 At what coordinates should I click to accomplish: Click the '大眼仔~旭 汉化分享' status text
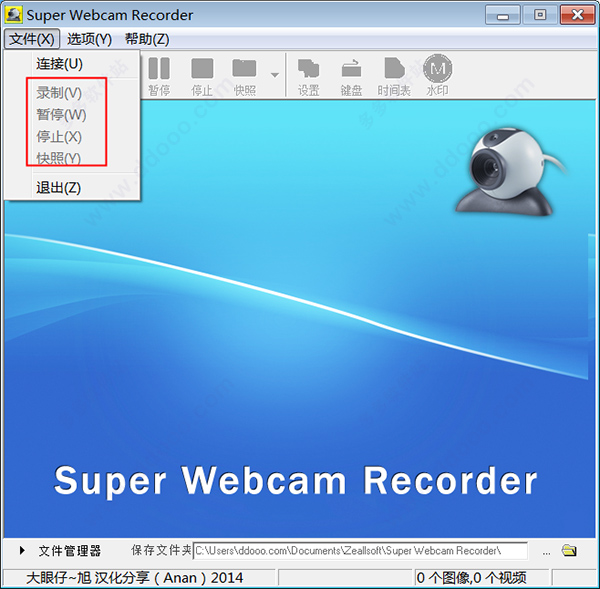[134, 578]
